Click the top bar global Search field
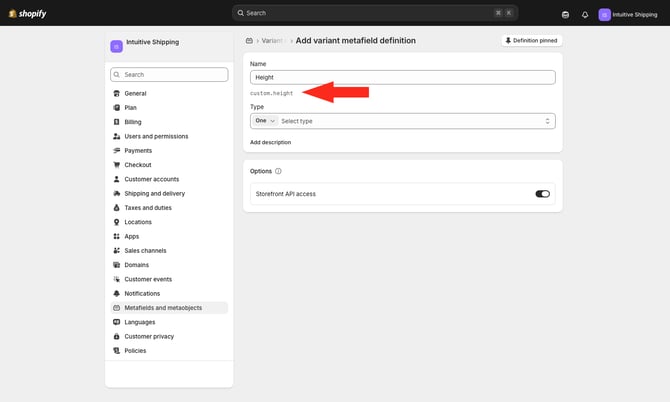 point(375,13)
